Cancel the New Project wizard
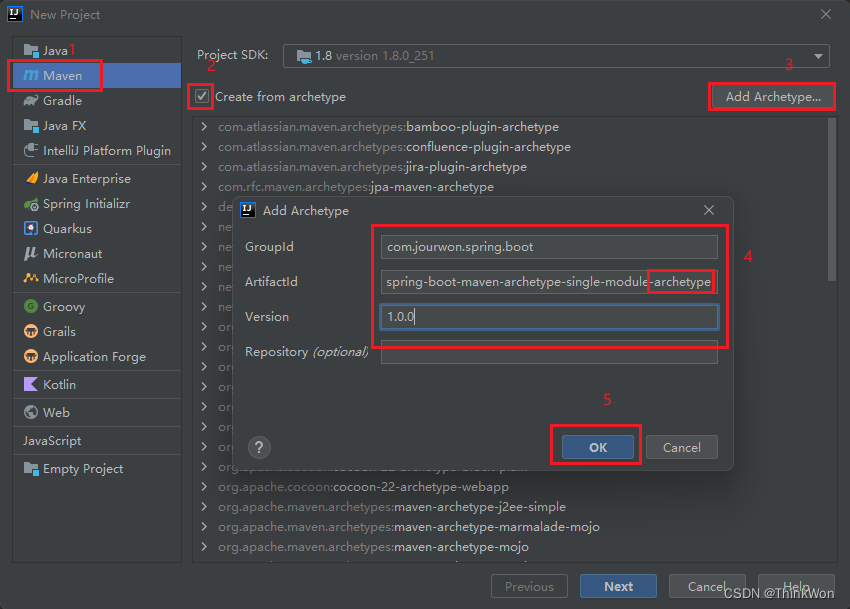 tap(707, 586)
